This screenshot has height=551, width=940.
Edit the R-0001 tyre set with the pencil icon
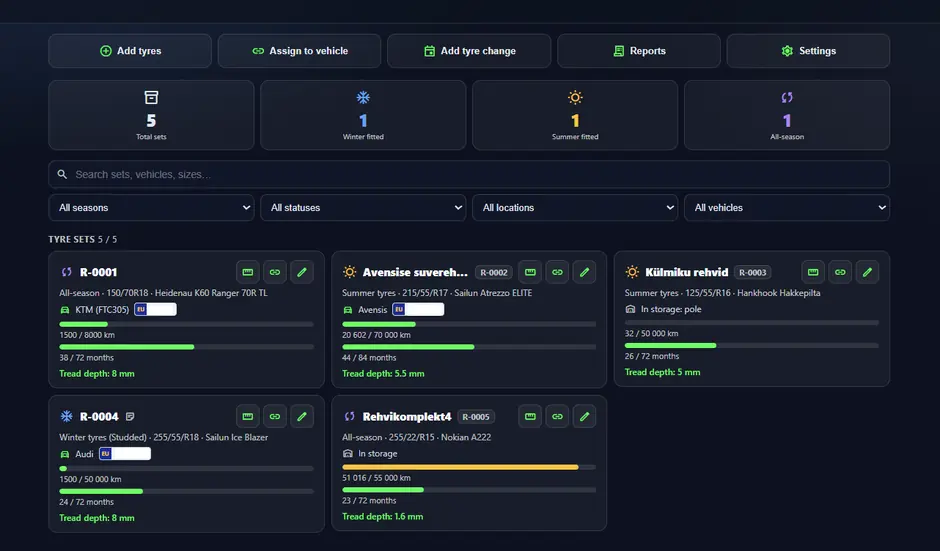(302, 272)
